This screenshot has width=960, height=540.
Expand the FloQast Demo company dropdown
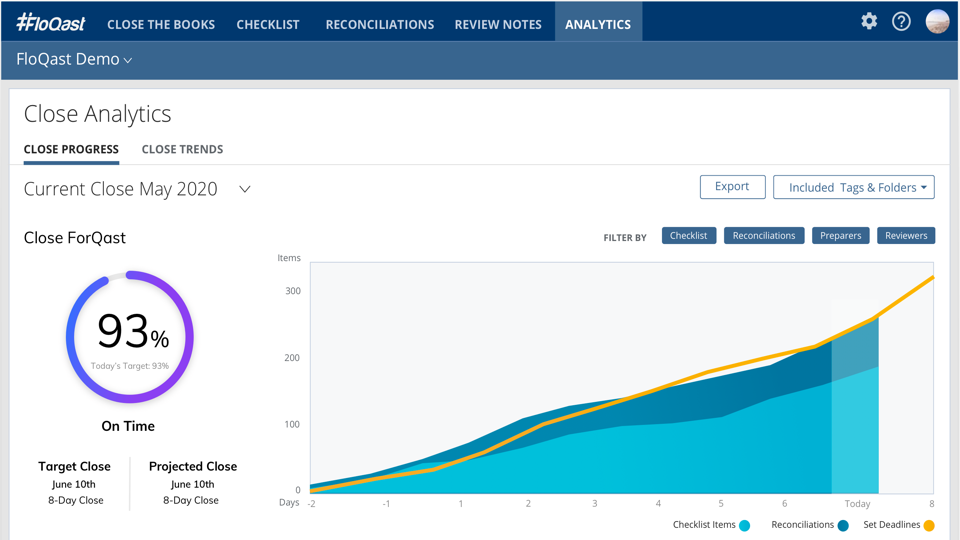(x=74, y=59)
